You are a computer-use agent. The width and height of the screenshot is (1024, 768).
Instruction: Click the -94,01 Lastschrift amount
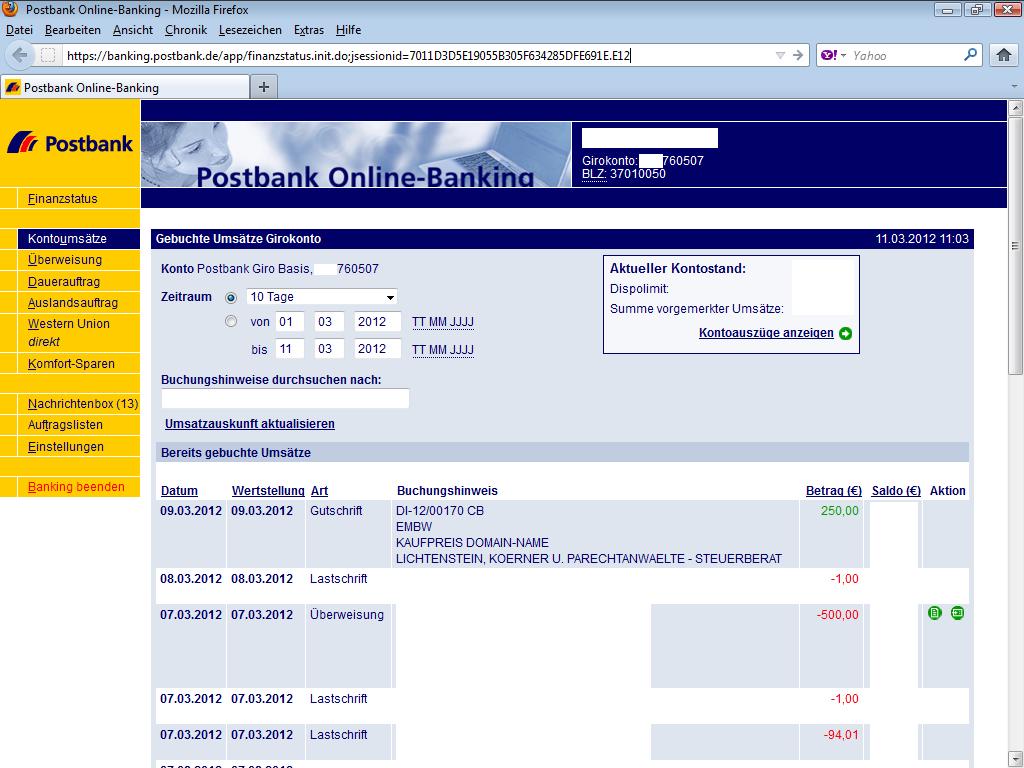pyautogui.click(x=840, y=735)
